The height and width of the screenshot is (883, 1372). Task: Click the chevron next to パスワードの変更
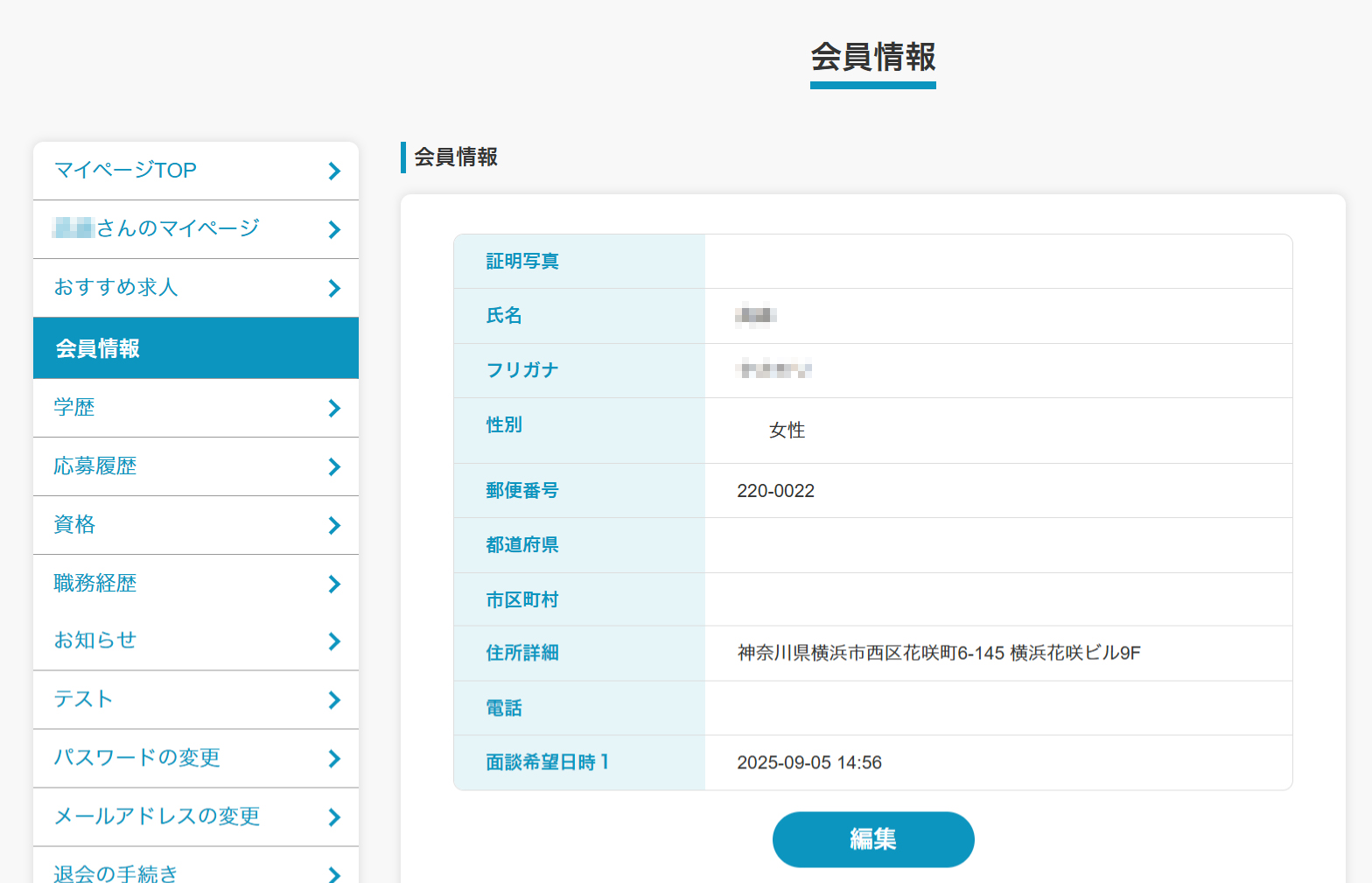[334, 759]
